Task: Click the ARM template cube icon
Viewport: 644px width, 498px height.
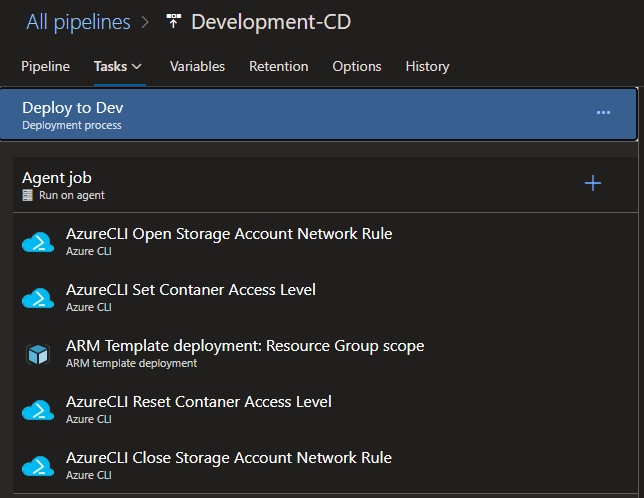Action: point(38,354)
